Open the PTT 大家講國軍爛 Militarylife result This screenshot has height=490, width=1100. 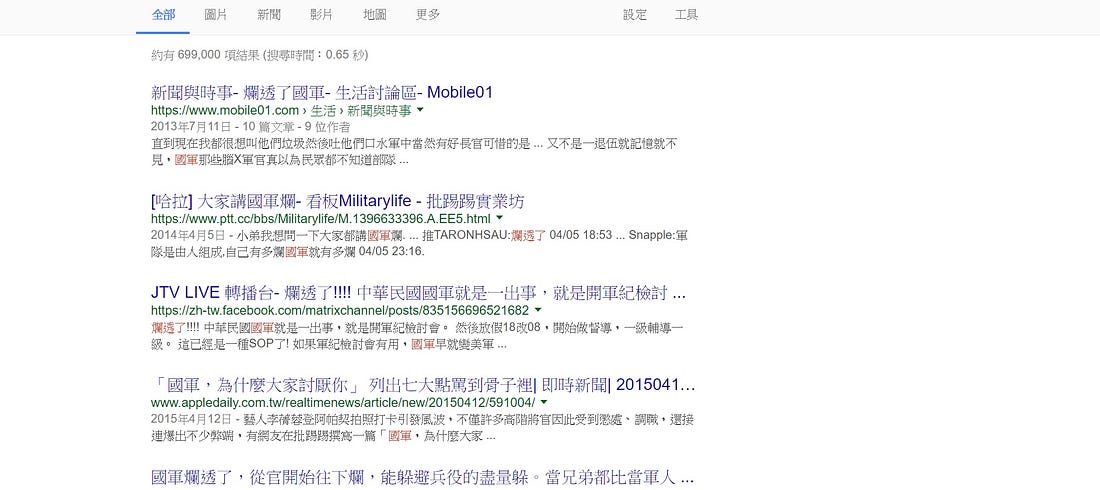pyautogui.click(x=337, y=201)
